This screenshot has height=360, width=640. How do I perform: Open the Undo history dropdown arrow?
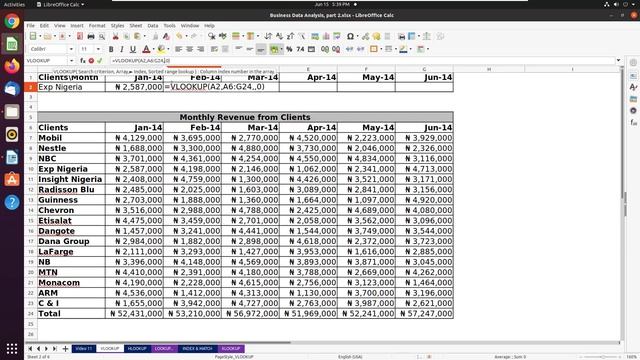pos(186,36)
